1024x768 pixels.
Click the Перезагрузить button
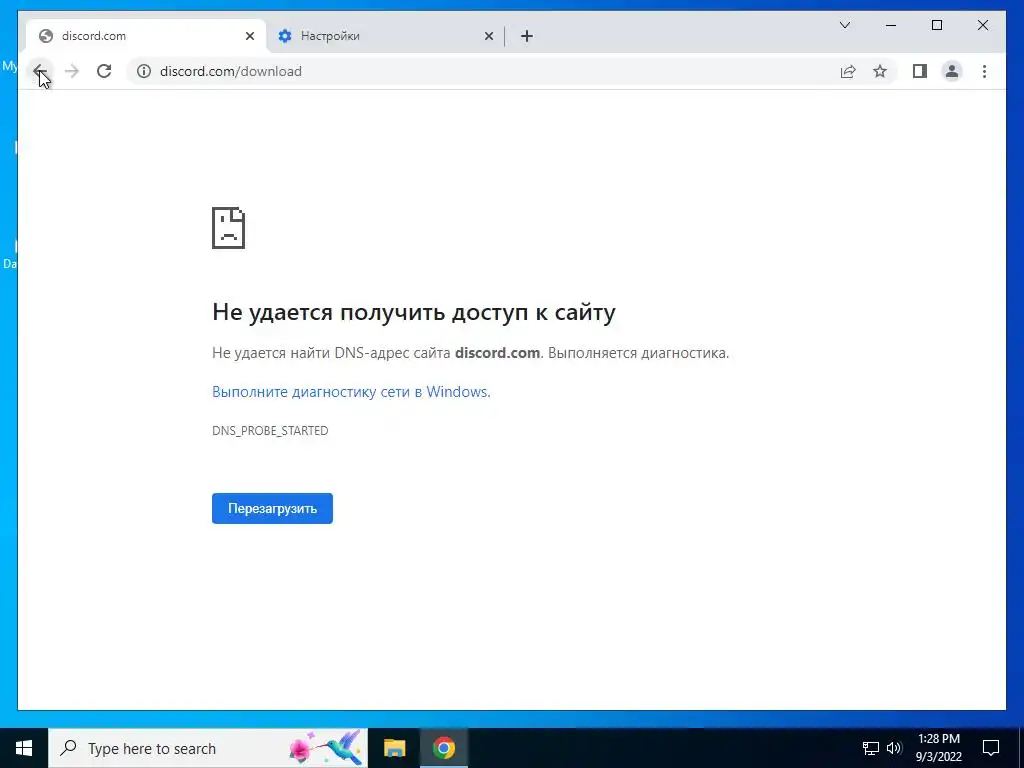coord(272,508)
